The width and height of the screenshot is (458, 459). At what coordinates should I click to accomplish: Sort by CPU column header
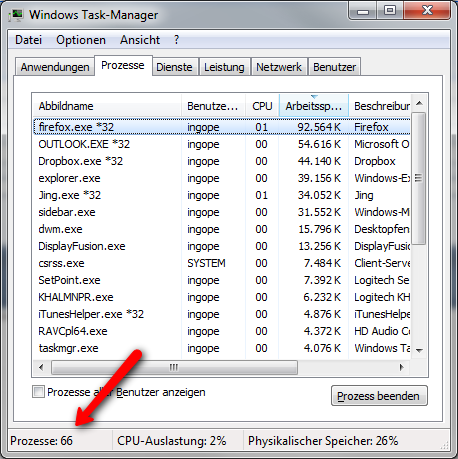(x=262, y=106)
